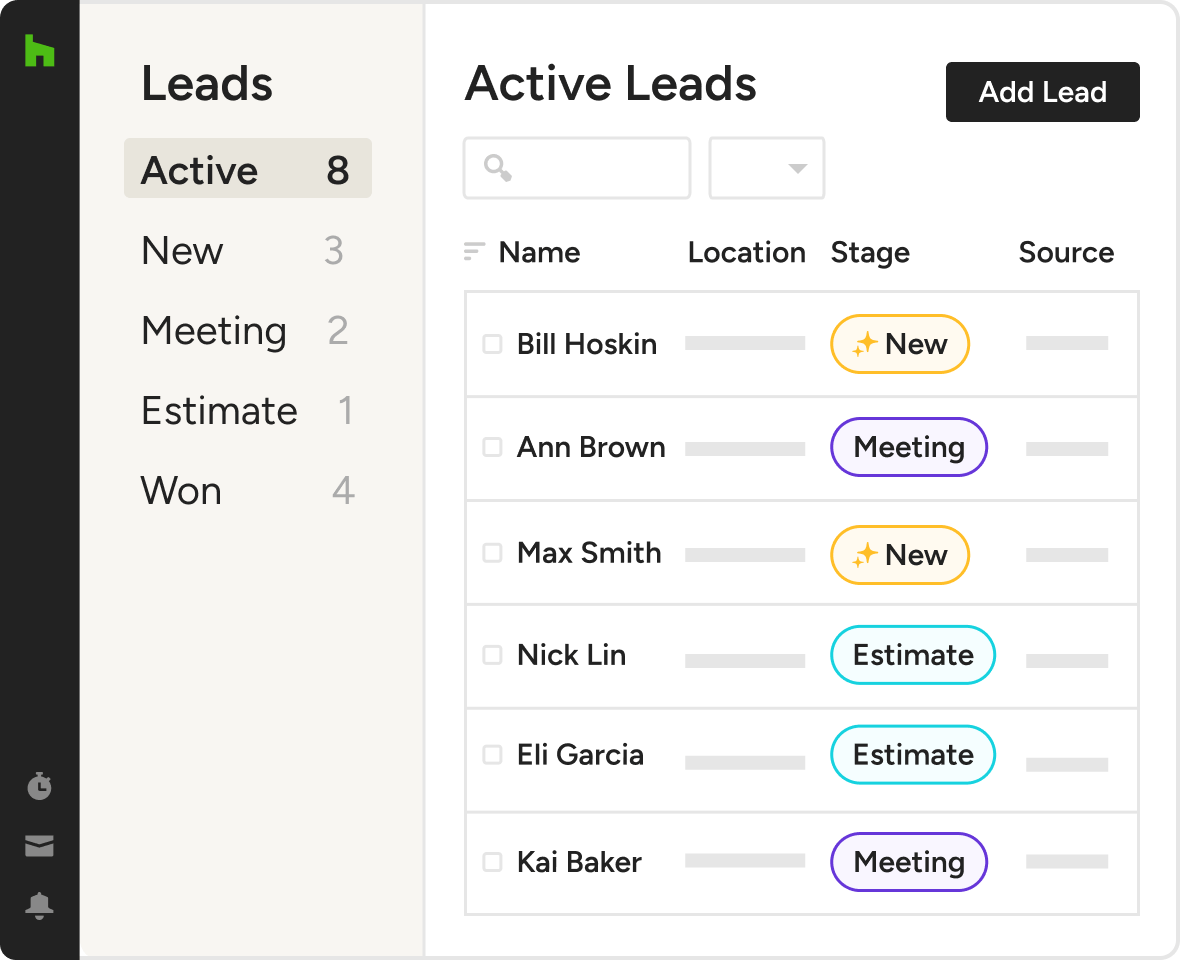The width and height of the screenshot is (1180, 960).
Task: Click the magnifier icon in search box
Action: (x=497, y=168)
